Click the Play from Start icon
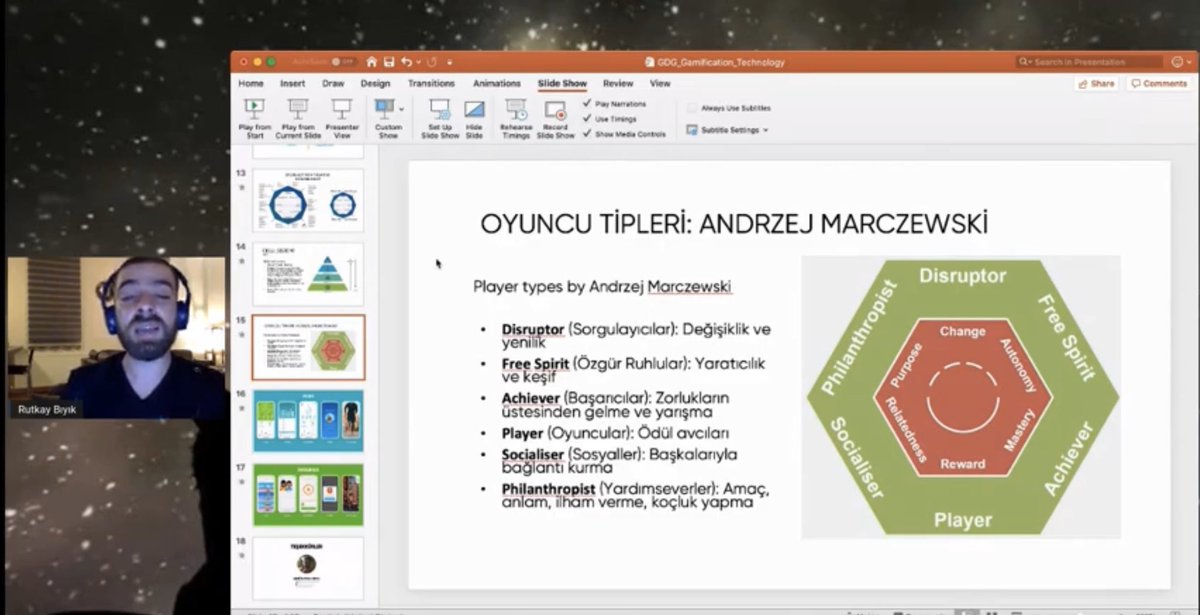This screenshot has height=615, width=1200. [255, 108]
